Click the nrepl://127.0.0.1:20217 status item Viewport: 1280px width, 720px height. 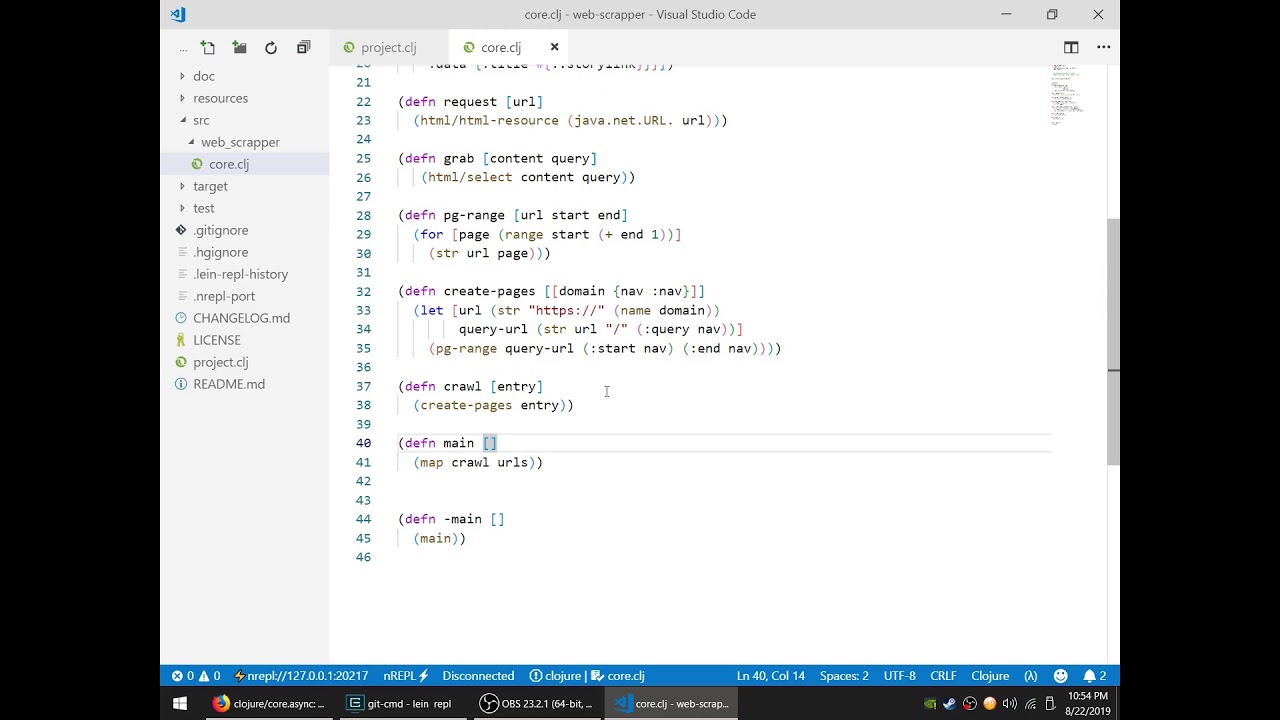click(x=301, y=676)
